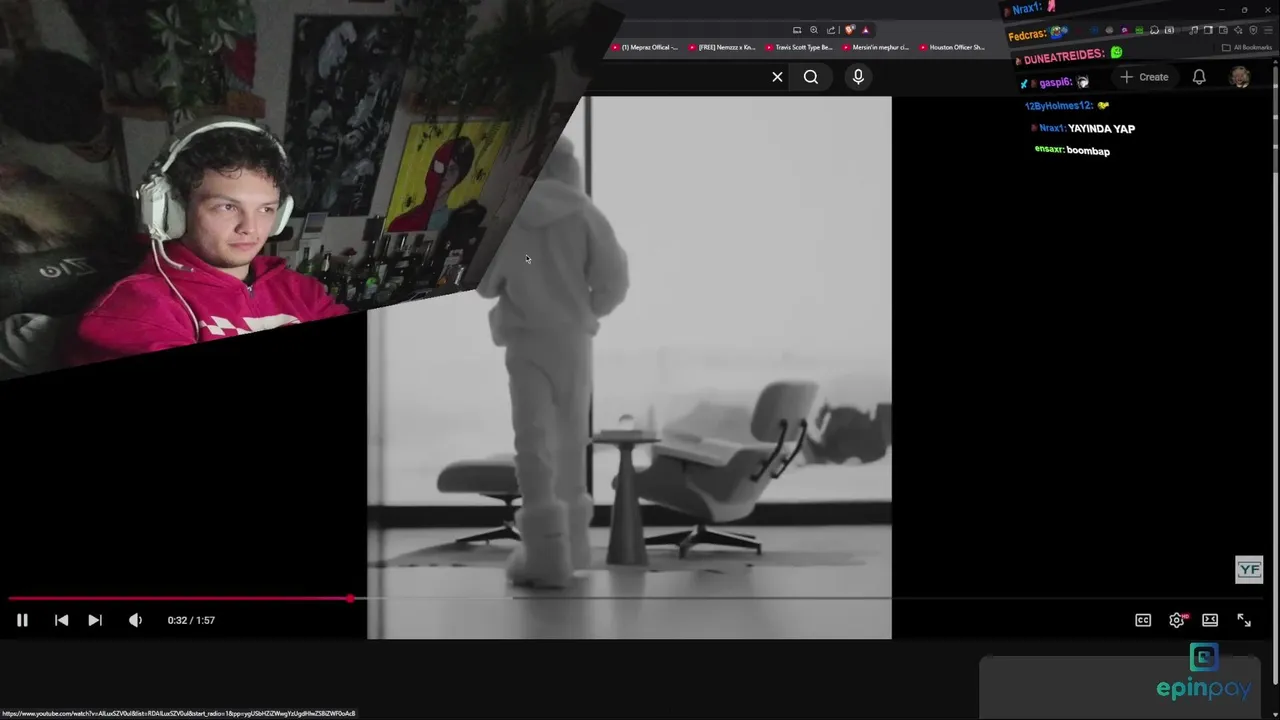Screen dimensions: 1280x720
Task: Open 'Mersin'in meşhur ci...' bookmark
Action: click(876, 47)
